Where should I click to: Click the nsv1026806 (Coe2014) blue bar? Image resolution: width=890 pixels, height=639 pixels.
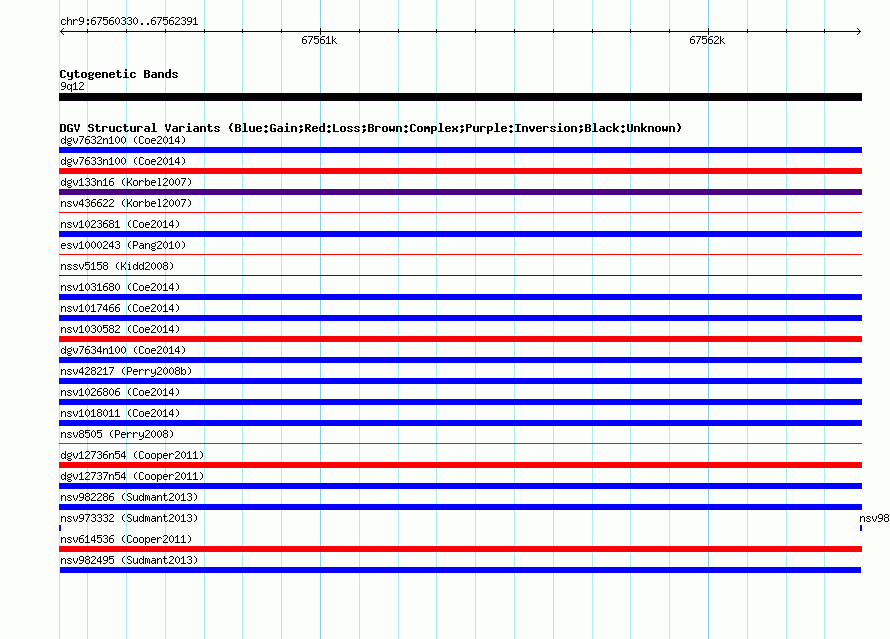[x=460, y=402]
